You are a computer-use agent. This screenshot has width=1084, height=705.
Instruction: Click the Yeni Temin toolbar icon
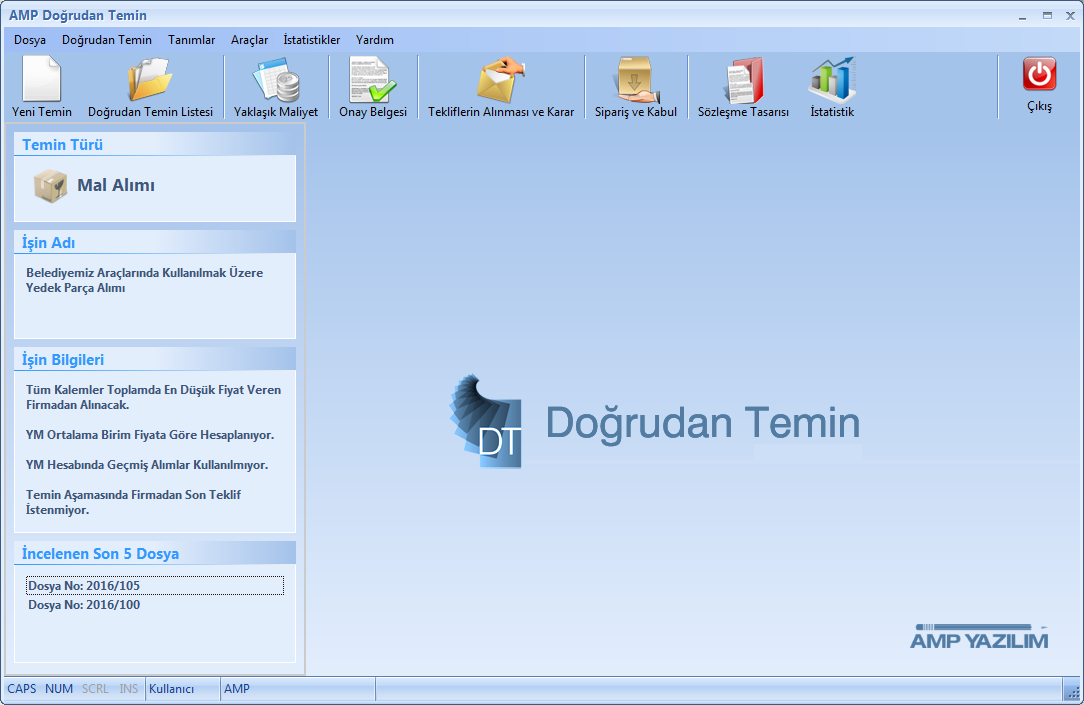coord(42,80)
